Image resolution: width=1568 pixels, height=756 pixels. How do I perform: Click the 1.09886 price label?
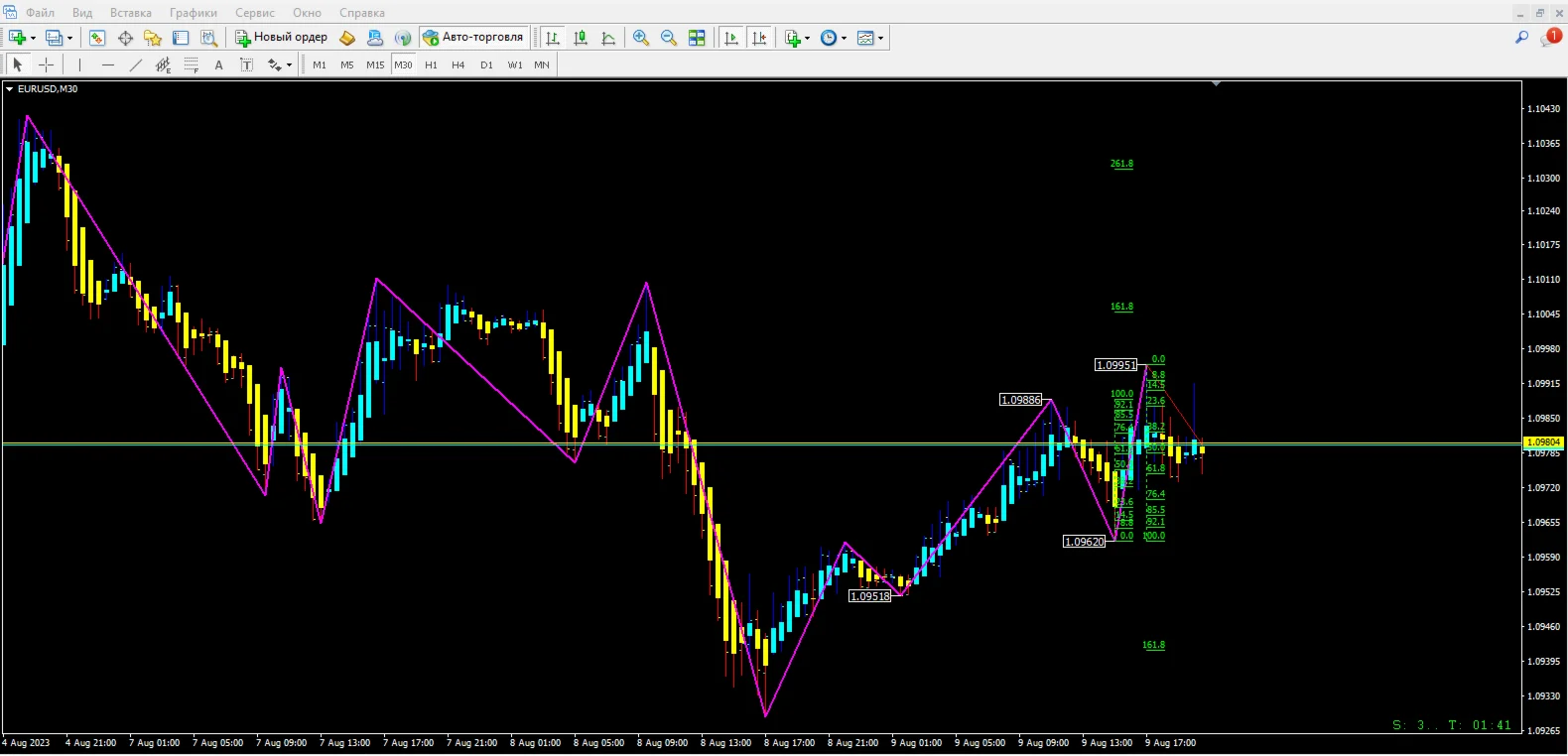tap(1021, 400)
